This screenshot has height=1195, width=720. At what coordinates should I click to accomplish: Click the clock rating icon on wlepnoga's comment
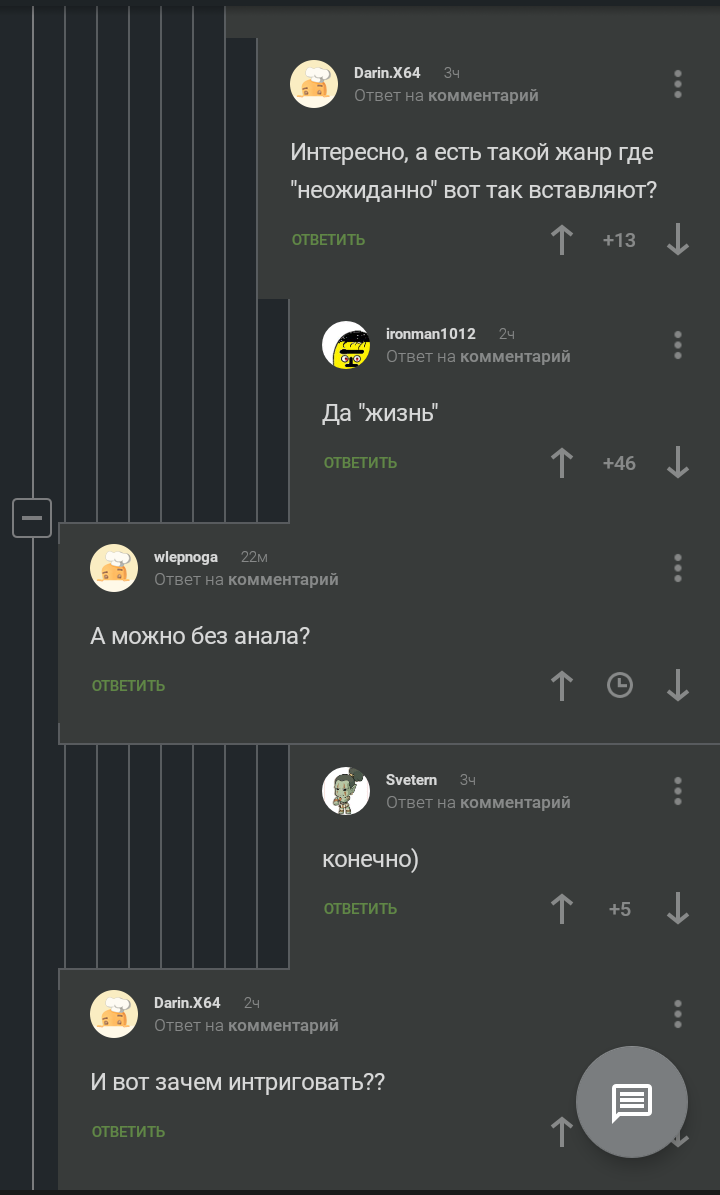point(619,685)
